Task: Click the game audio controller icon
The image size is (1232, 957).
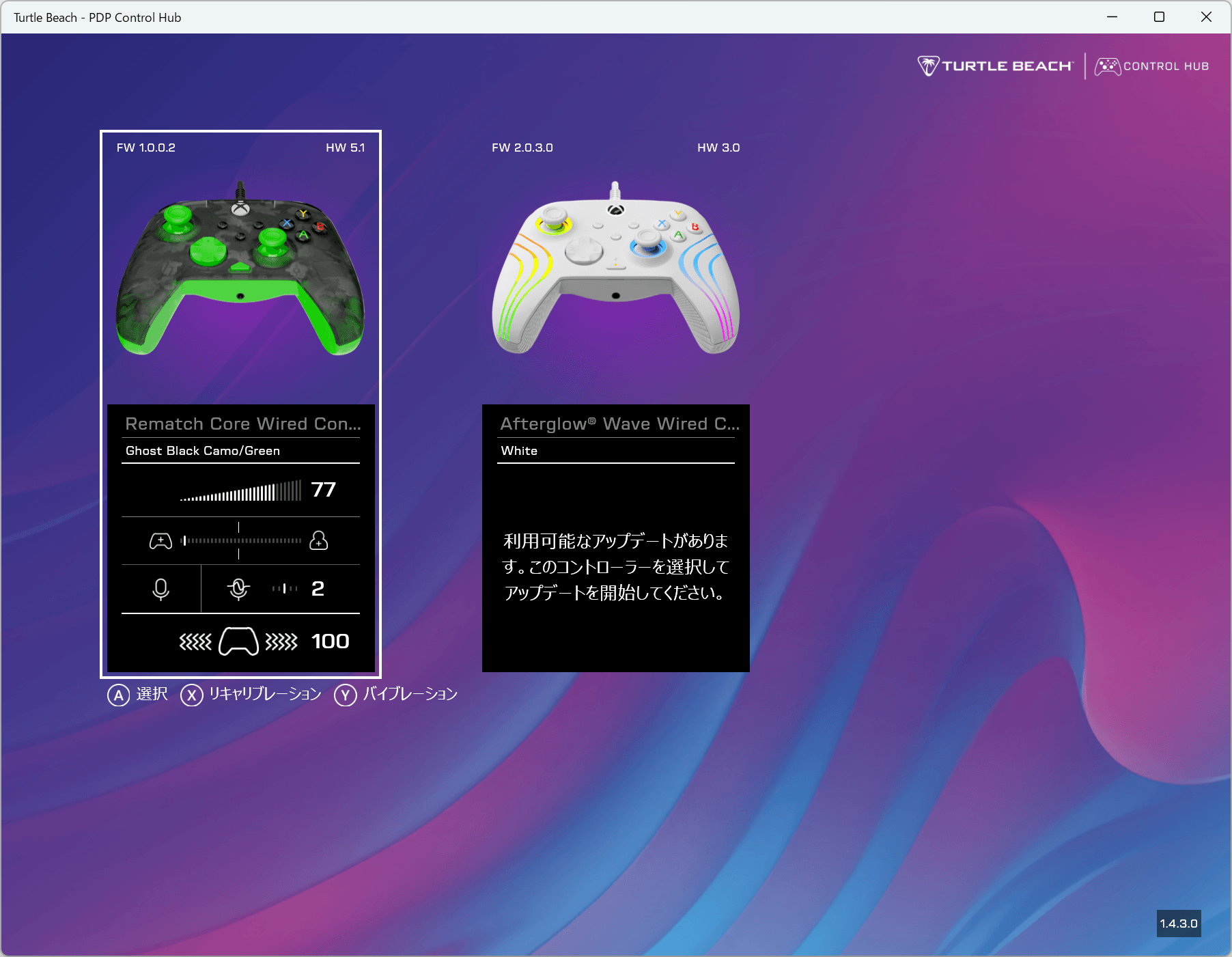Action: pyautogui.click(x=160, y=541)
